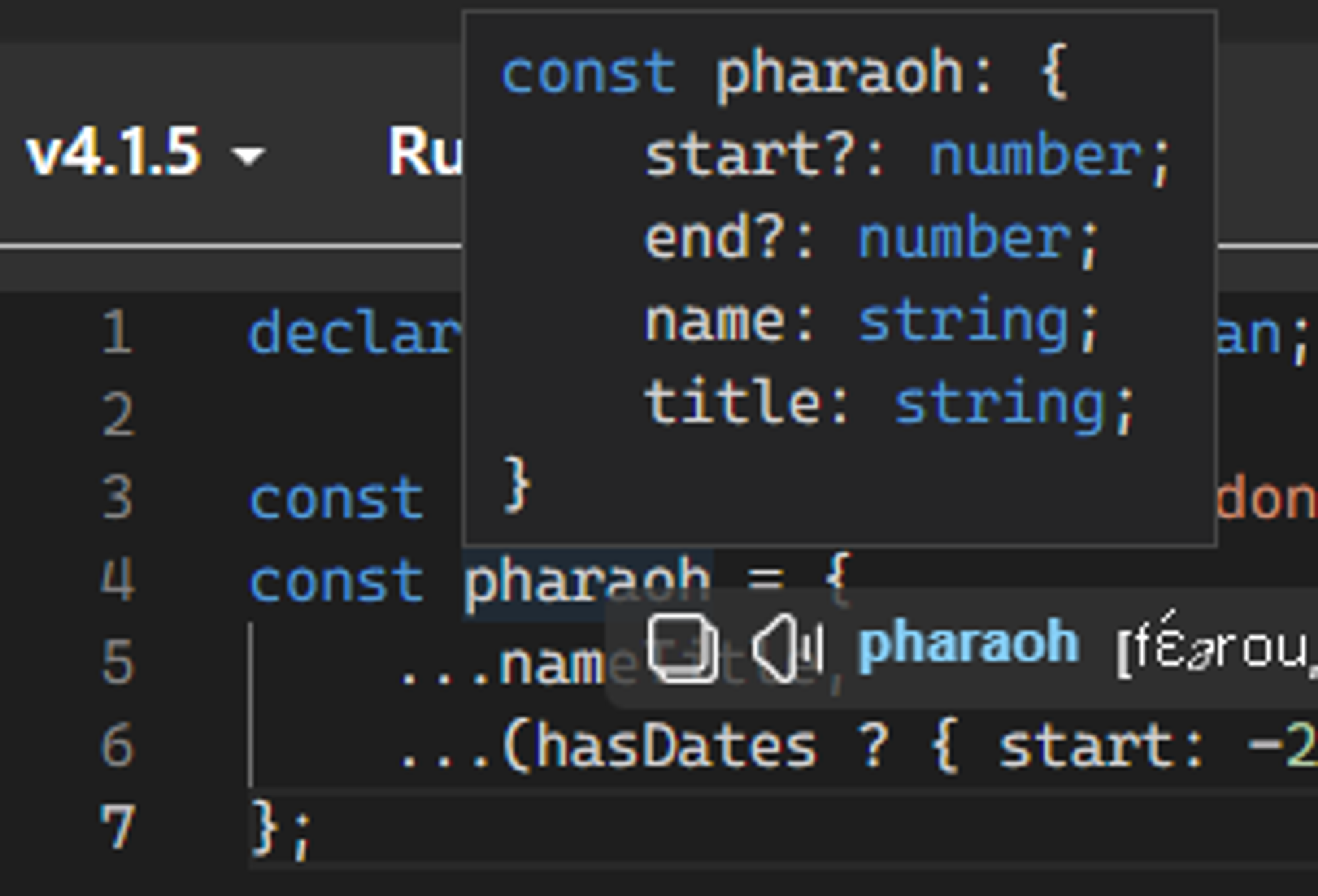Click 'const' keyword on line 4
This screenshot has width=1318, height=896.
[x=337, y=582]
